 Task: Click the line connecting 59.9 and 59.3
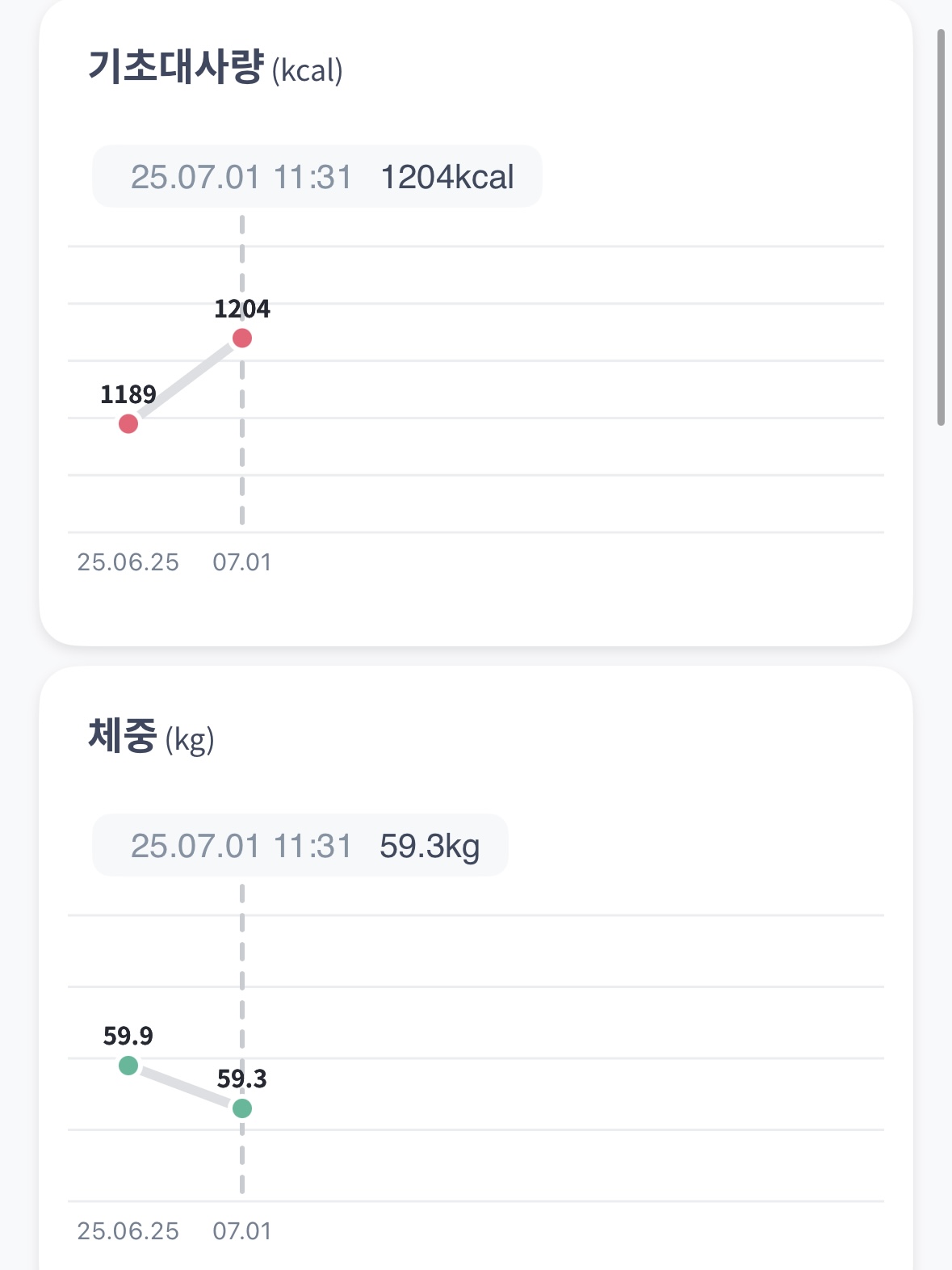click(185, 1087)
